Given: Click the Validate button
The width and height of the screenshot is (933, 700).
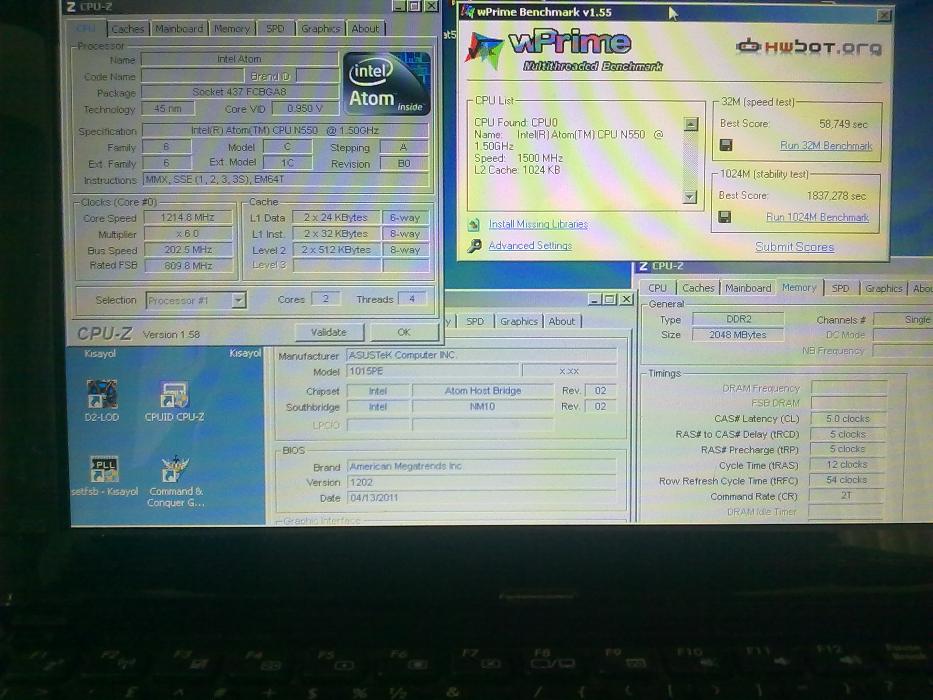Looking at the screenshot, I should (328, 332).
